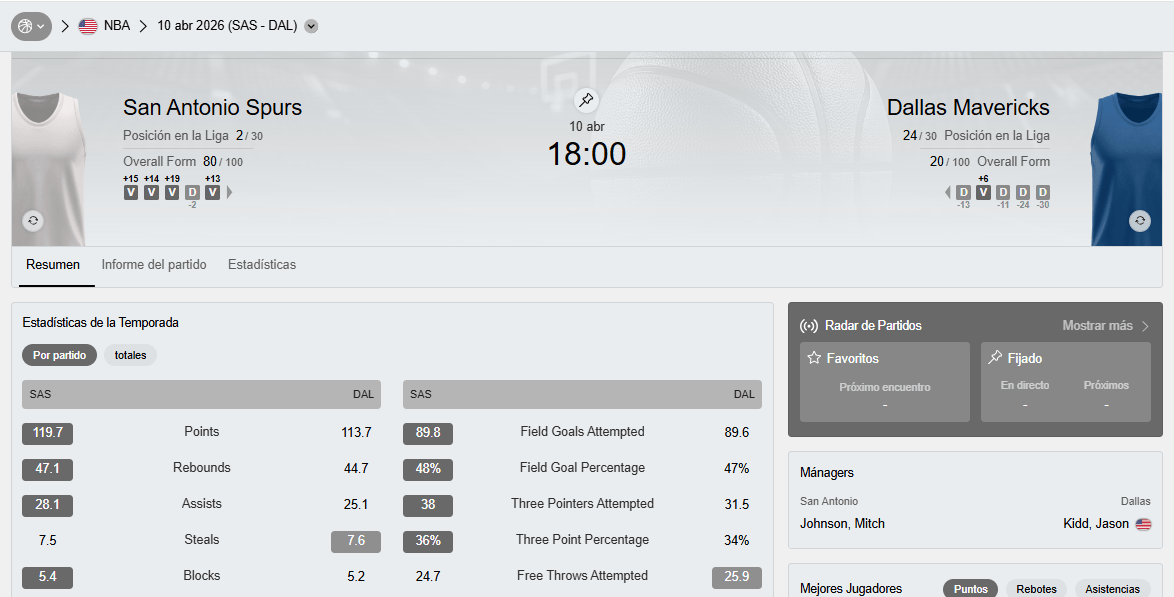The image size is (1174, 597).
Task: Click the radar icon next to Radar de Partidos
Action: click(x=810, y=325)
